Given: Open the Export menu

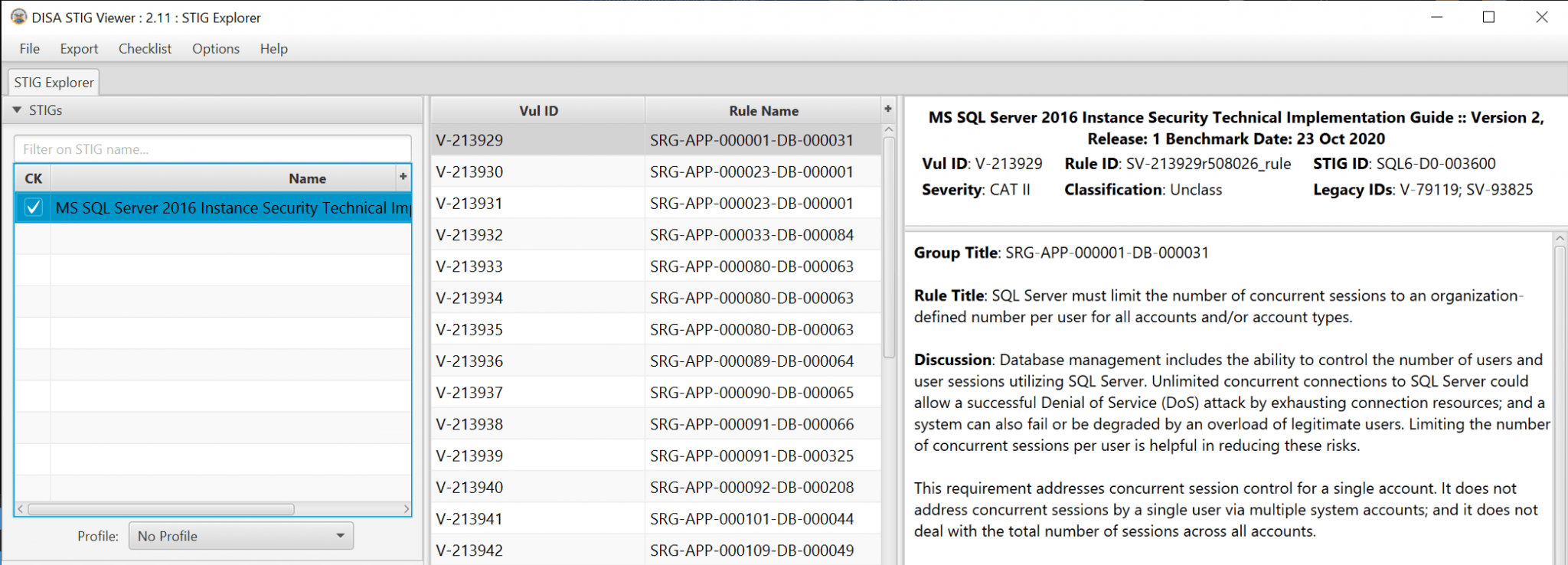Looking at the screenshot, I should [x=79, y=49].
